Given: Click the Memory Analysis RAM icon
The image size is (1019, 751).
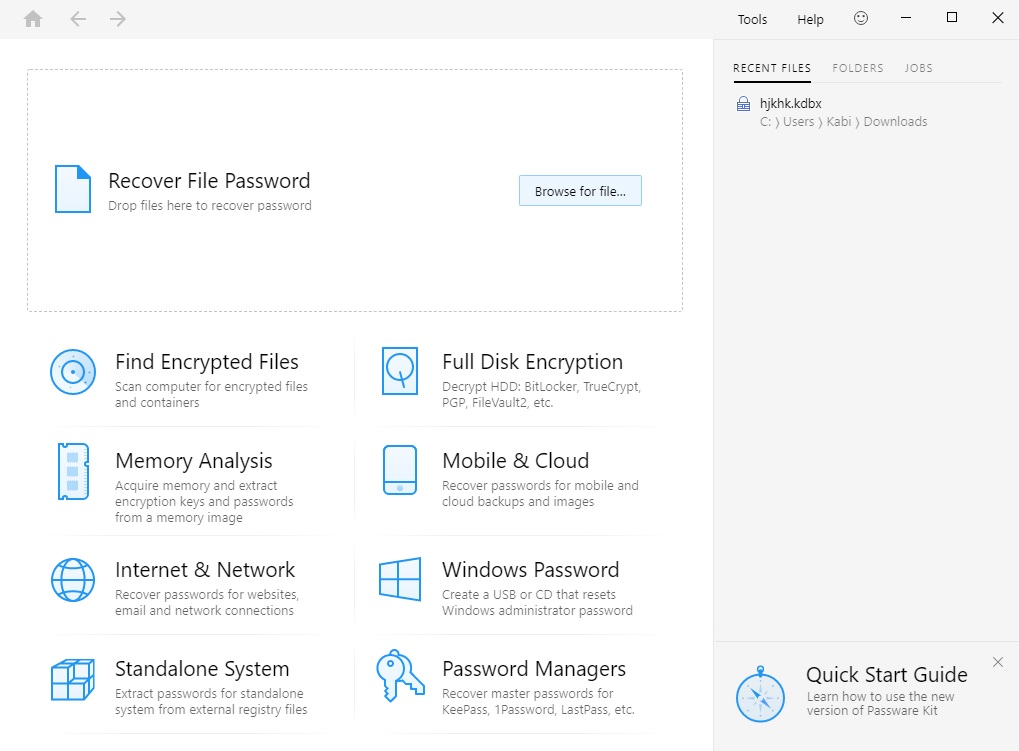Looking at the screenshot, I should [x=73, y=472].
